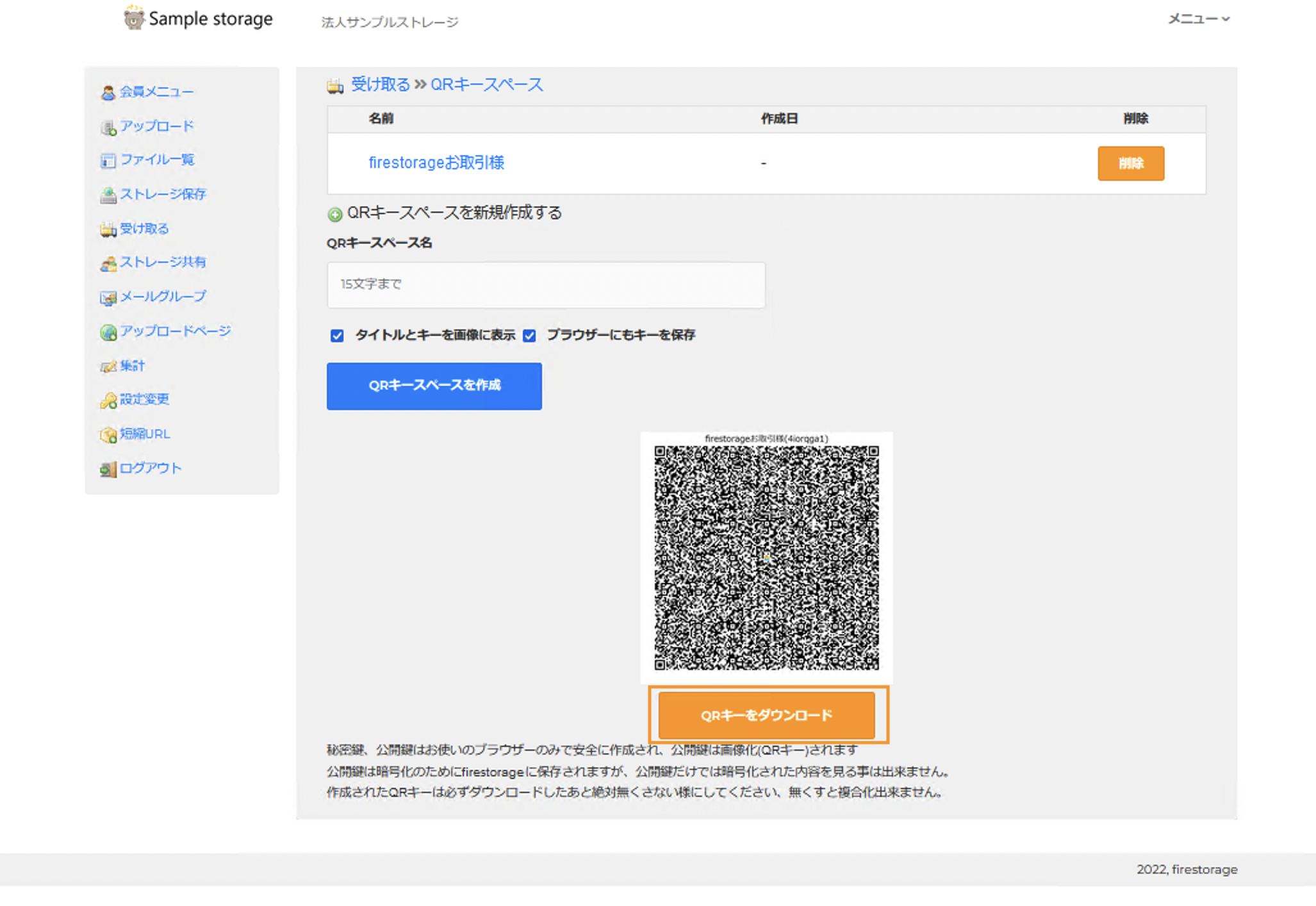Click the 設定変更 key icon
1316x906 pixels.
click(108, 400)
